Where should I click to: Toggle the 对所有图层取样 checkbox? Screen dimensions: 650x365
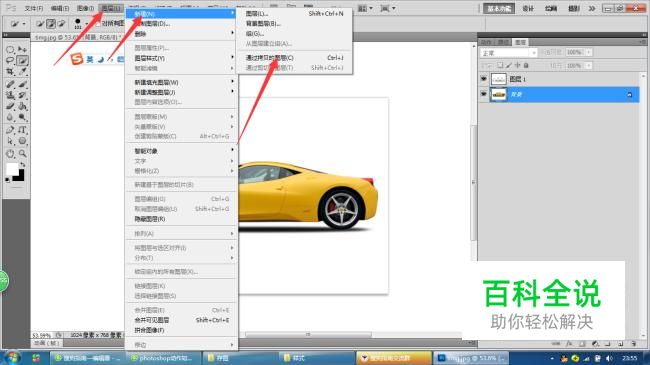(98, 24)
